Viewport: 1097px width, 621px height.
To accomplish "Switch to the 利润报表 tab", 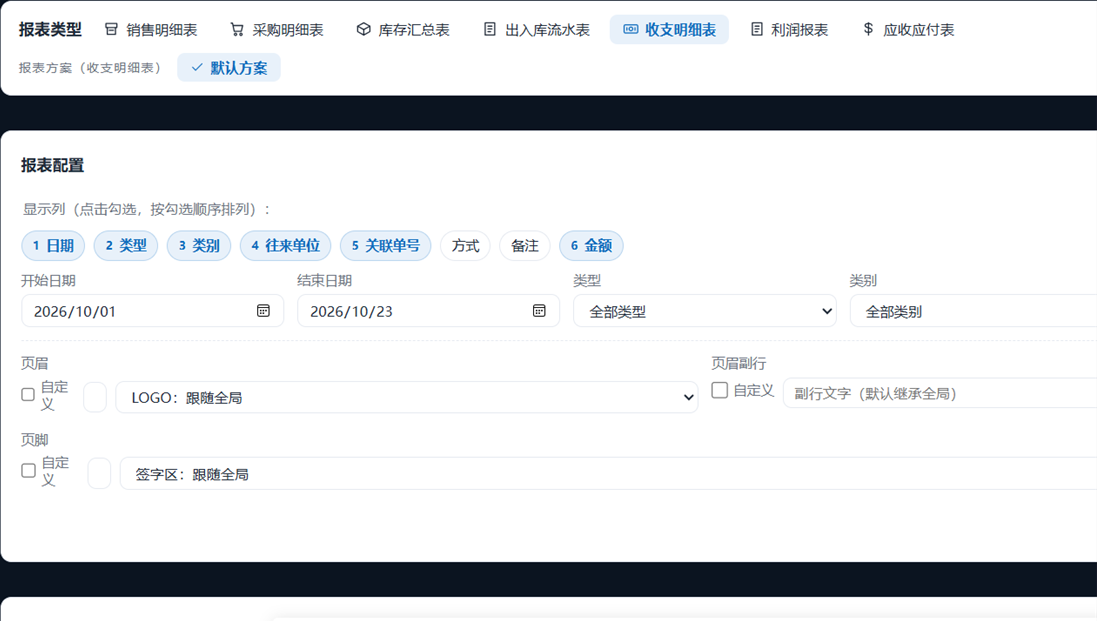I will [x=788, y=29].
